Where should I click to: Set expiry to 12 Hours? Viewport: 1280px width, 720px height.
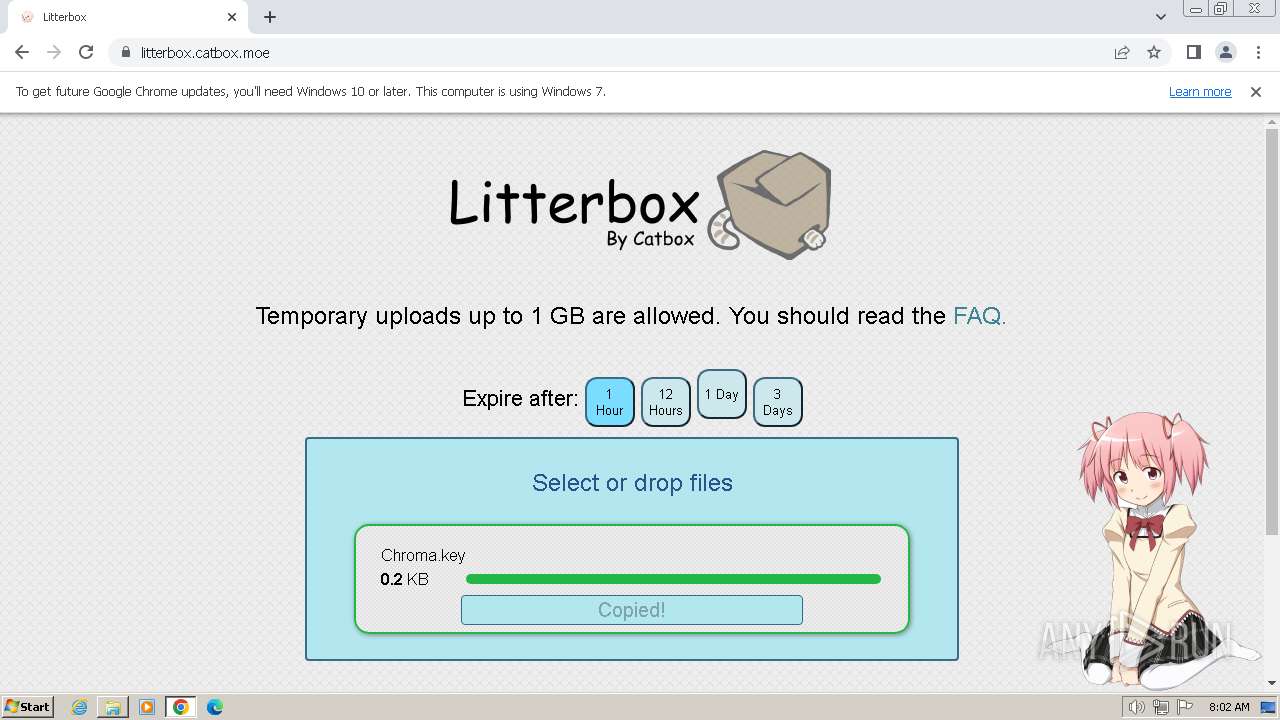click(666, 402)
